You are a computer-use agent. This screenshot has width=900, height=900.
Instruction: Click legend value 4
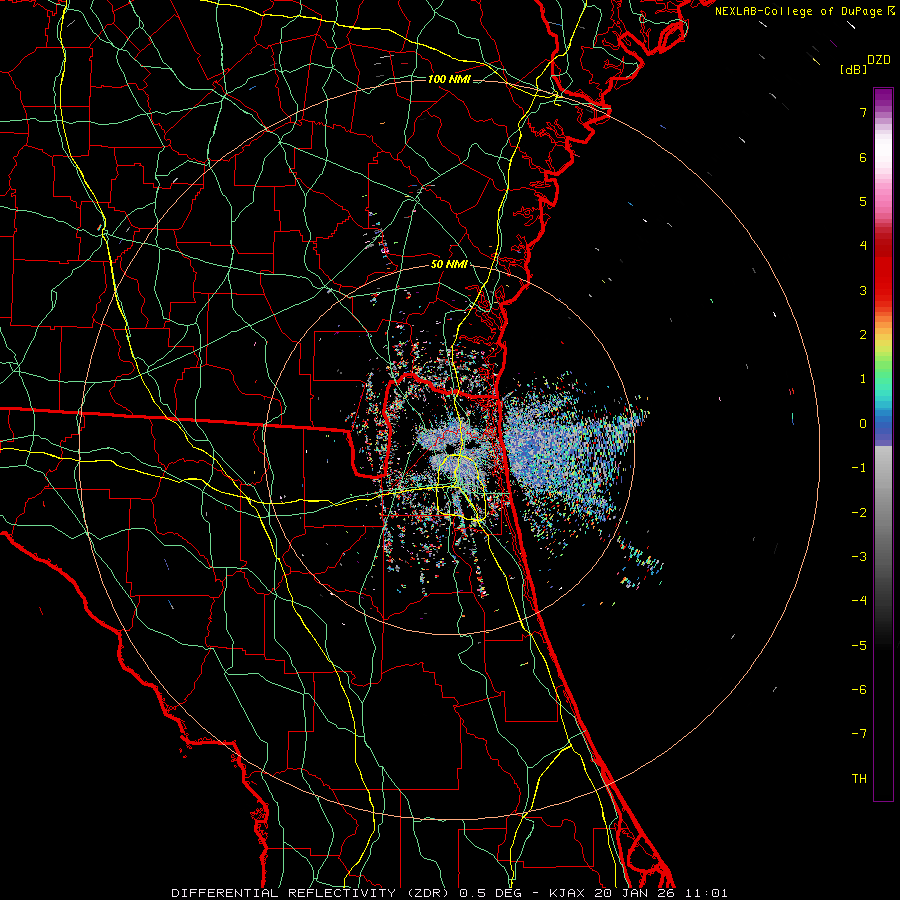tap(863, 246)
